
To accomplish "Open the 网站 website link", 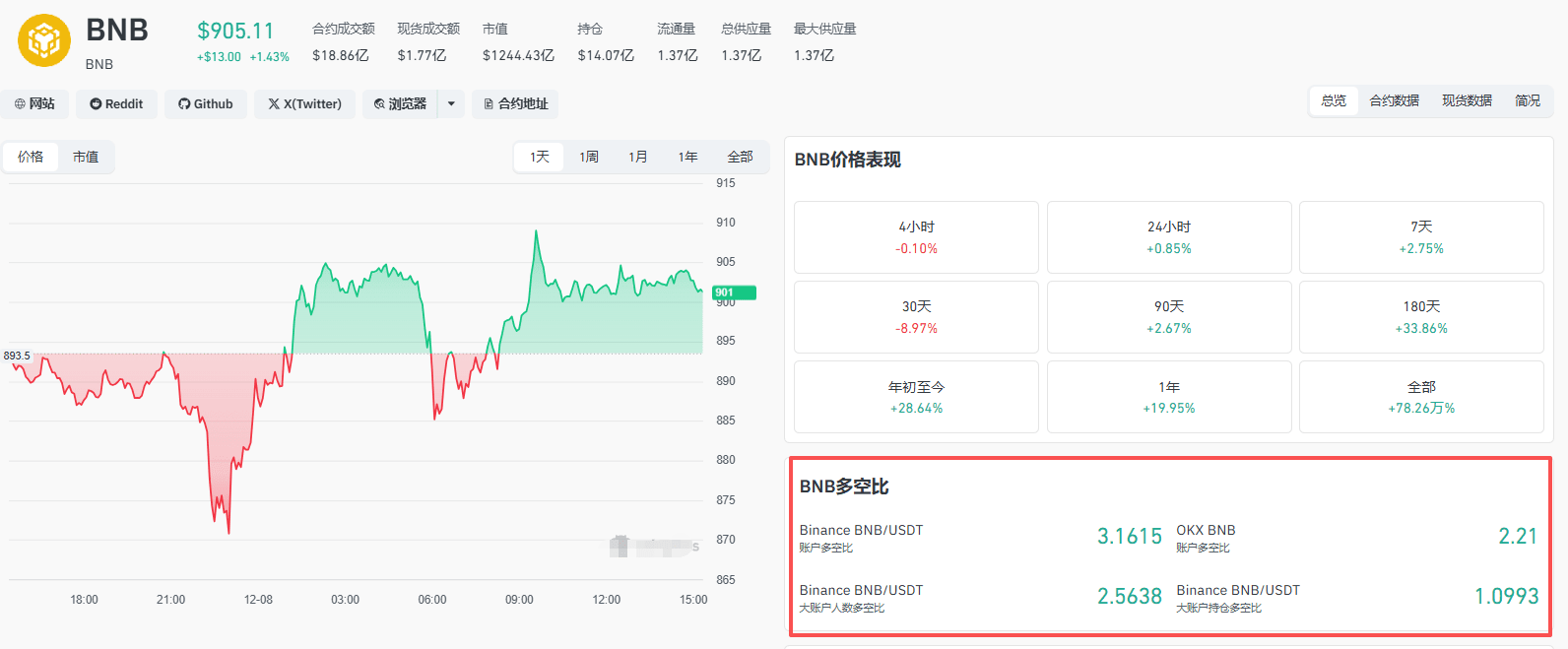I will [34, 103].
